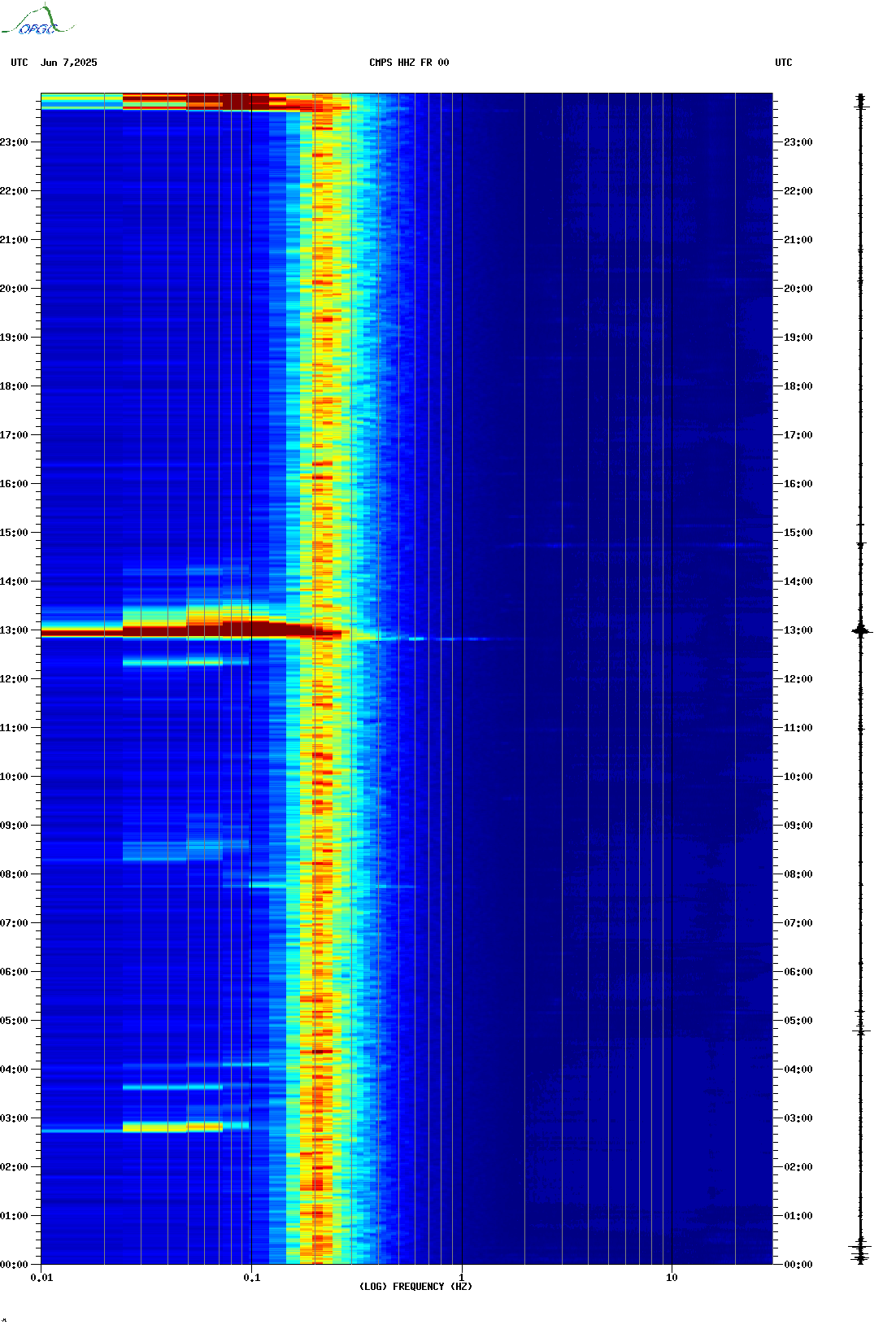This screenshot has width=896, height=1329.
Task: Click the right-axis 00:00 time label
Action: pos(798,1265)
